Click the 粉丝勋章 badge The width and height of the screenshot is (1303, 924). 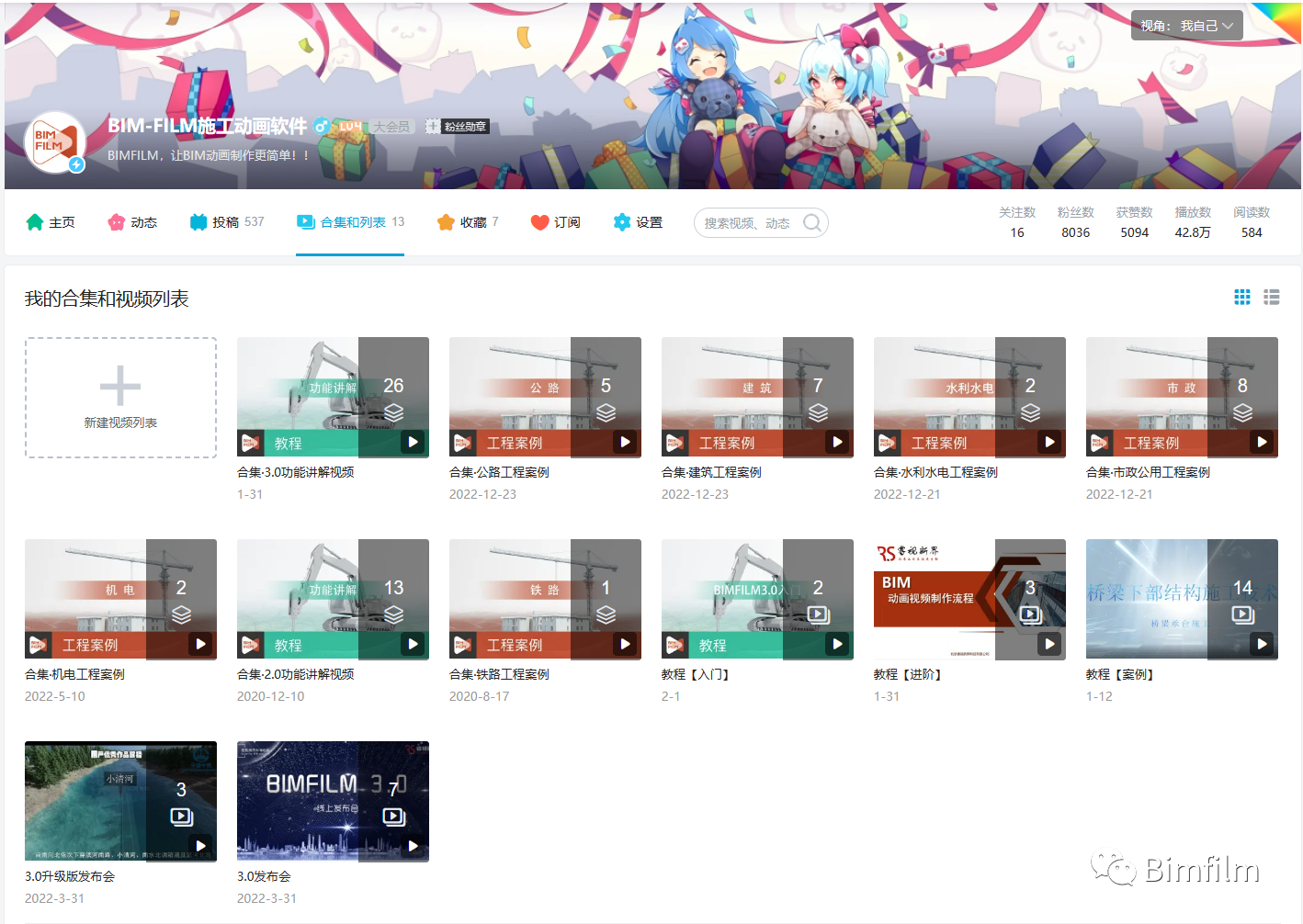point(457,127)
